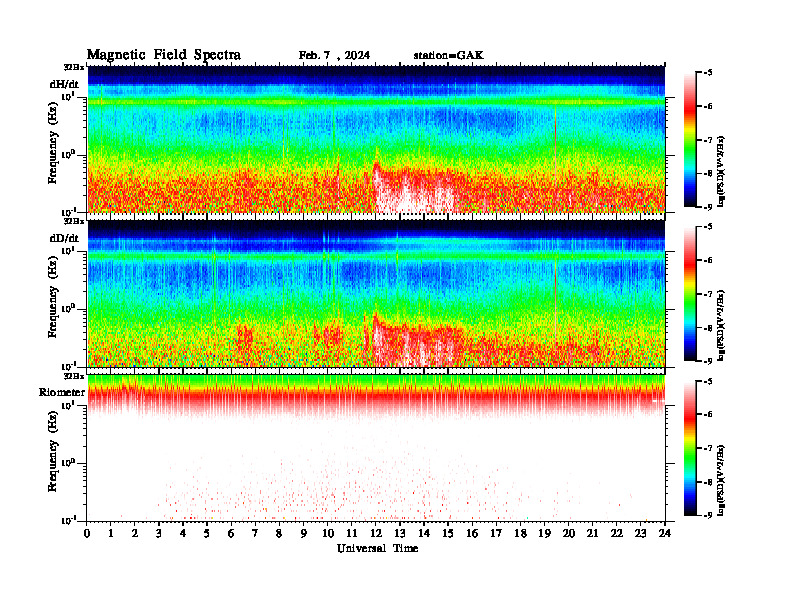The width and height of the screenshot is (792, 612).
Task: Click the log(PSD) label beside dD/dt color bar
Action: click(x=721, y=325)
